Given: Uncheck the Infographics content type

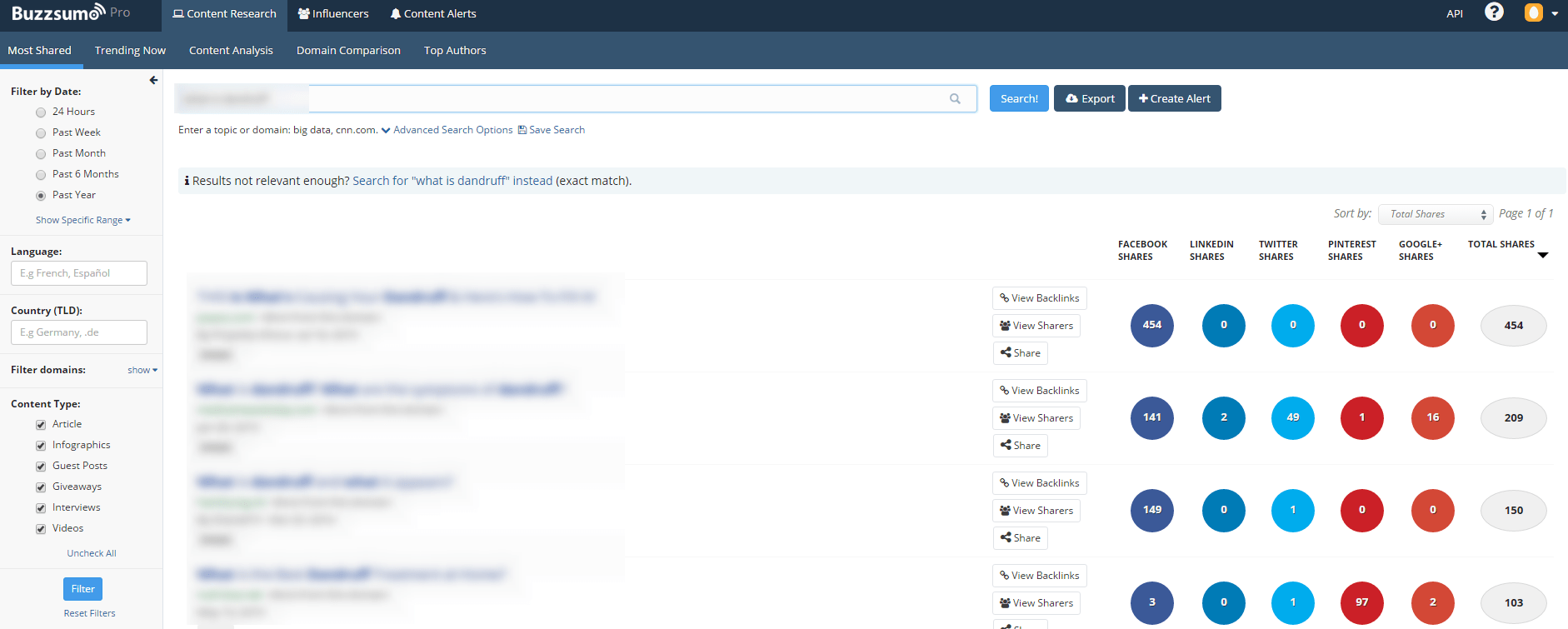Looking at the screenshot, I should tap(41, 446).
